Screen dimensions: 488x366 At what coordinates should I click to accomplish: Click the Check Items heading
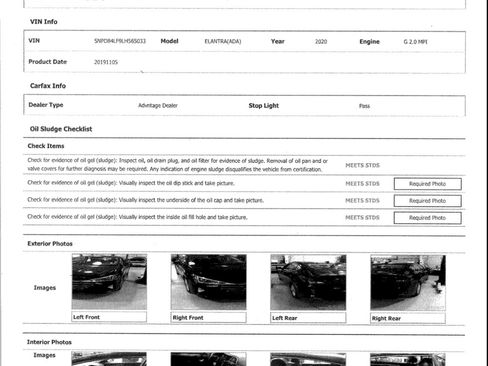point(46,146)
